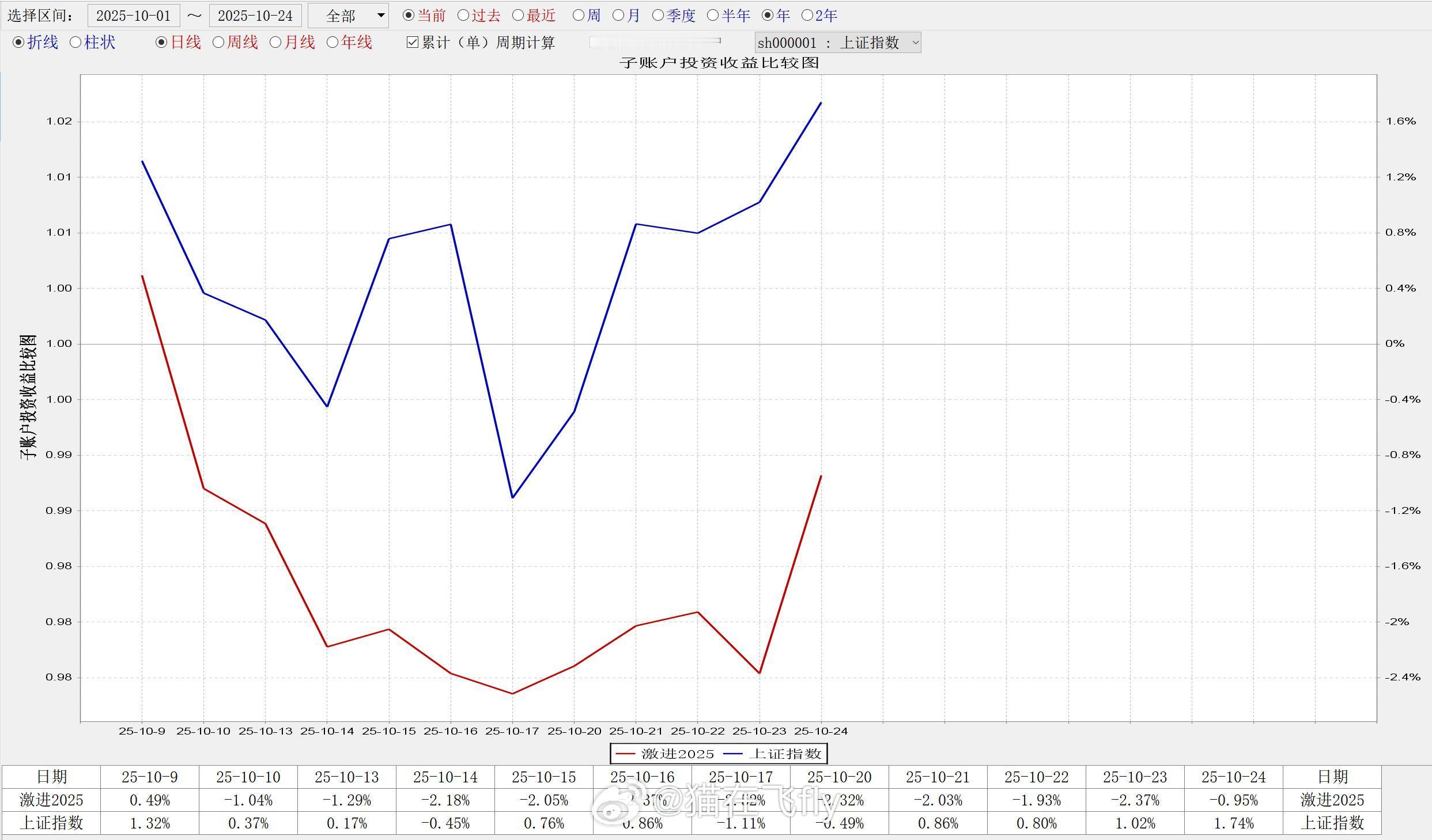The image size is (1432, 840).
Task: Choose the 过去 period radio button
Action: [463, 16]
